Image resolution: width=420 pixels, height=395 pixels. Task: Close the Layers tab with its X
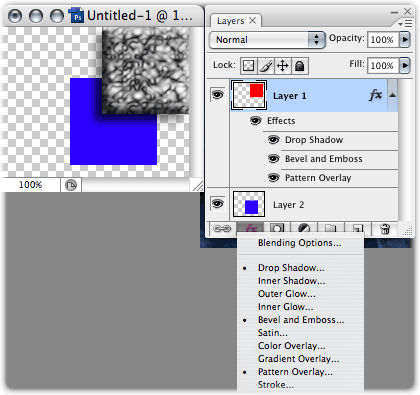[253, 20]
